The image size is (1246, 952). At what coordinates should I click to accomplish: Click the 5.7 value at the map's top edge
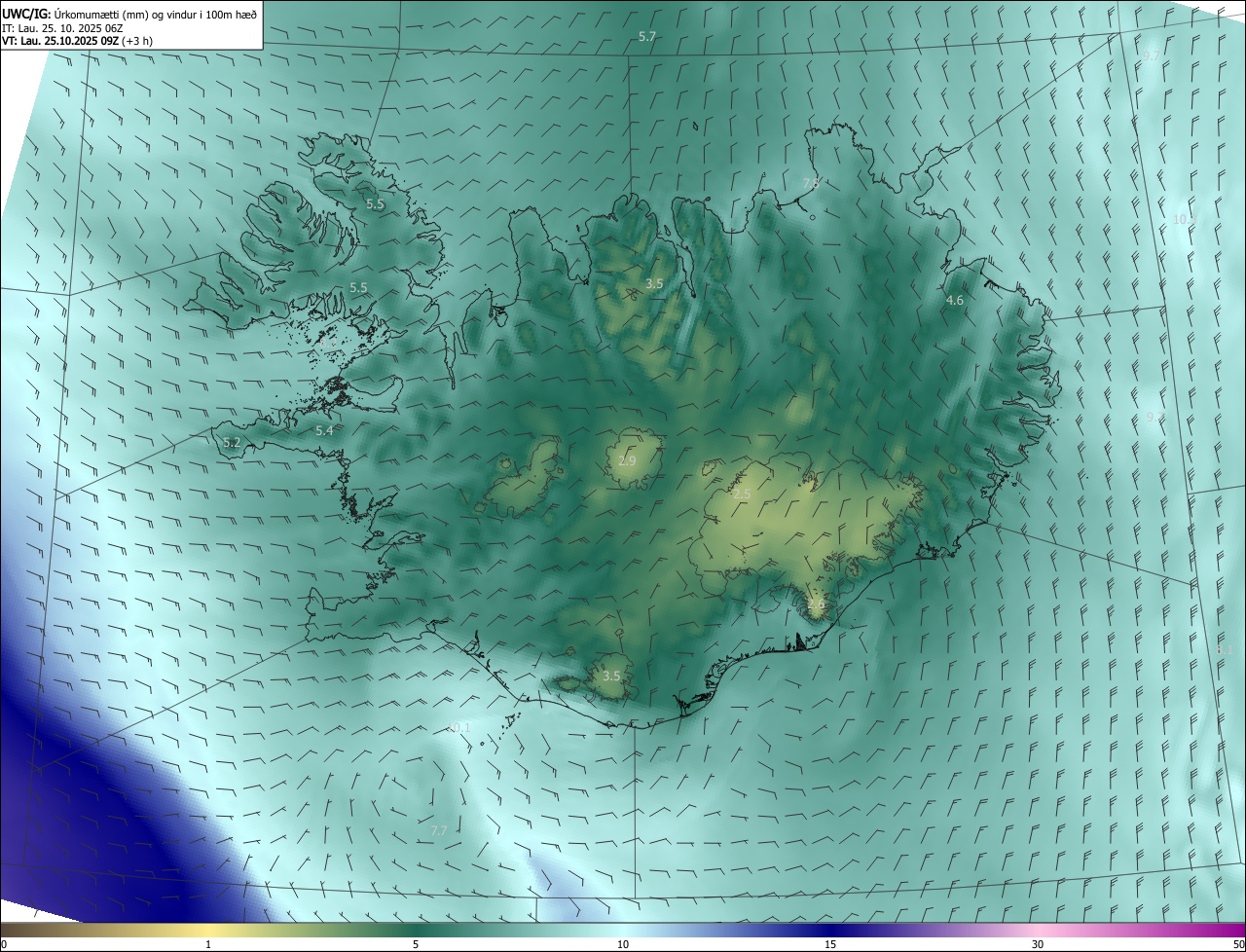647,37
